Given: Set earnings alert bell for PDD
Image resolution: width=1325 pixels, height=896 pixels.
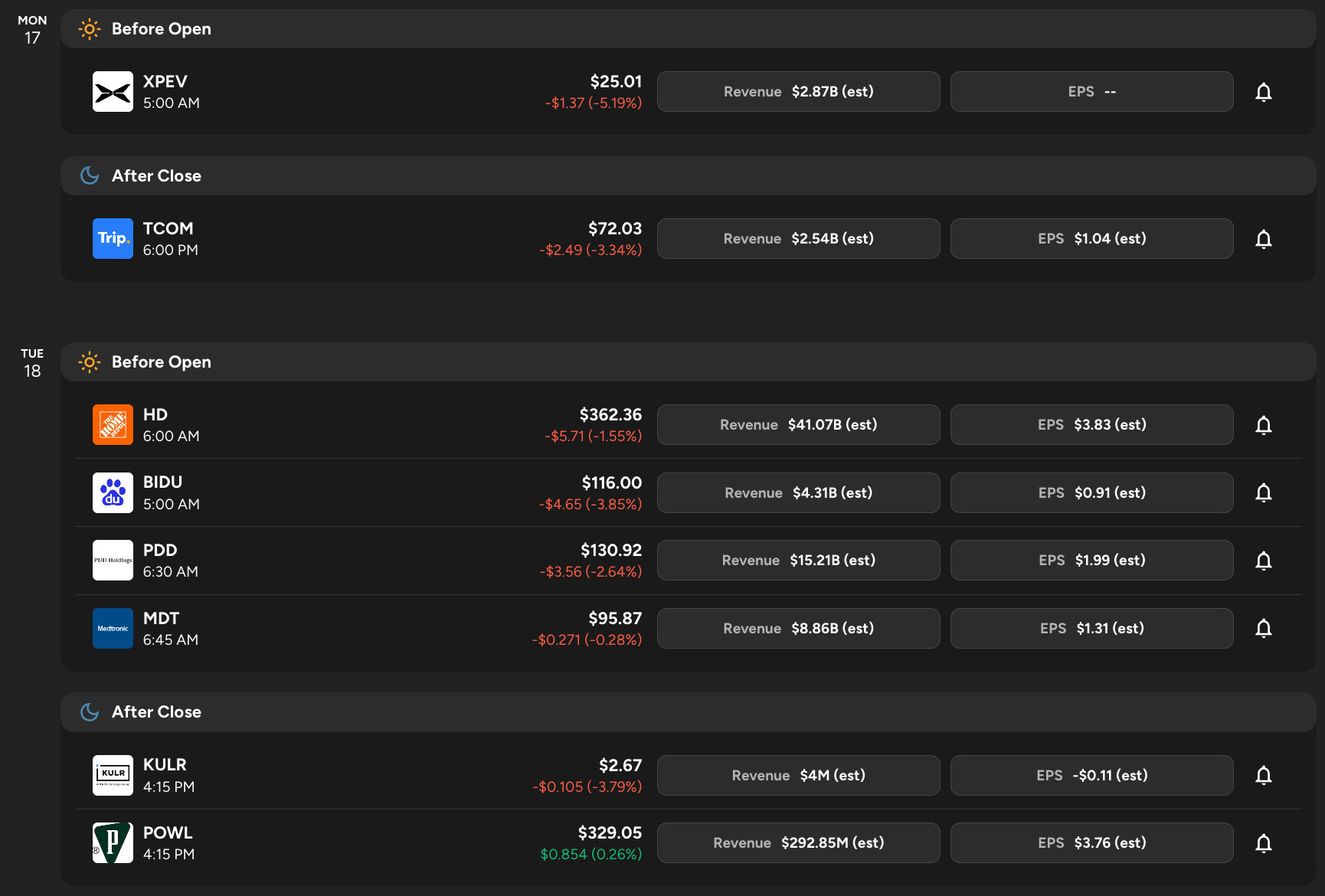Looking at the screenshot, I should pos(1264,561).
